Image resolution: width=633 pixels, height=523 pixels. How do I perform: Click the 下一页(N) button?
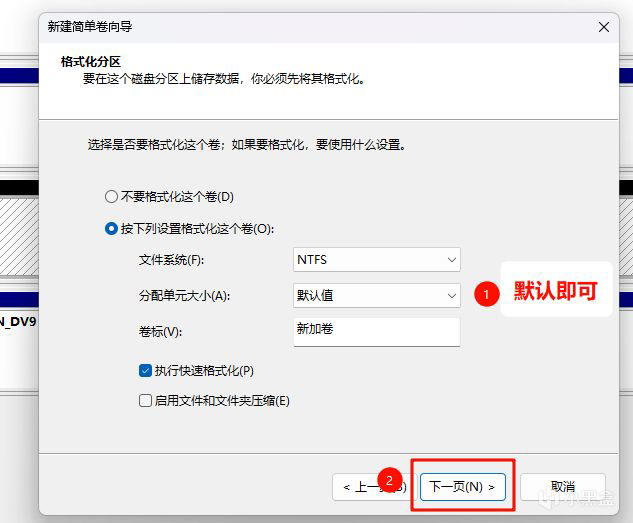click(463, 487)
